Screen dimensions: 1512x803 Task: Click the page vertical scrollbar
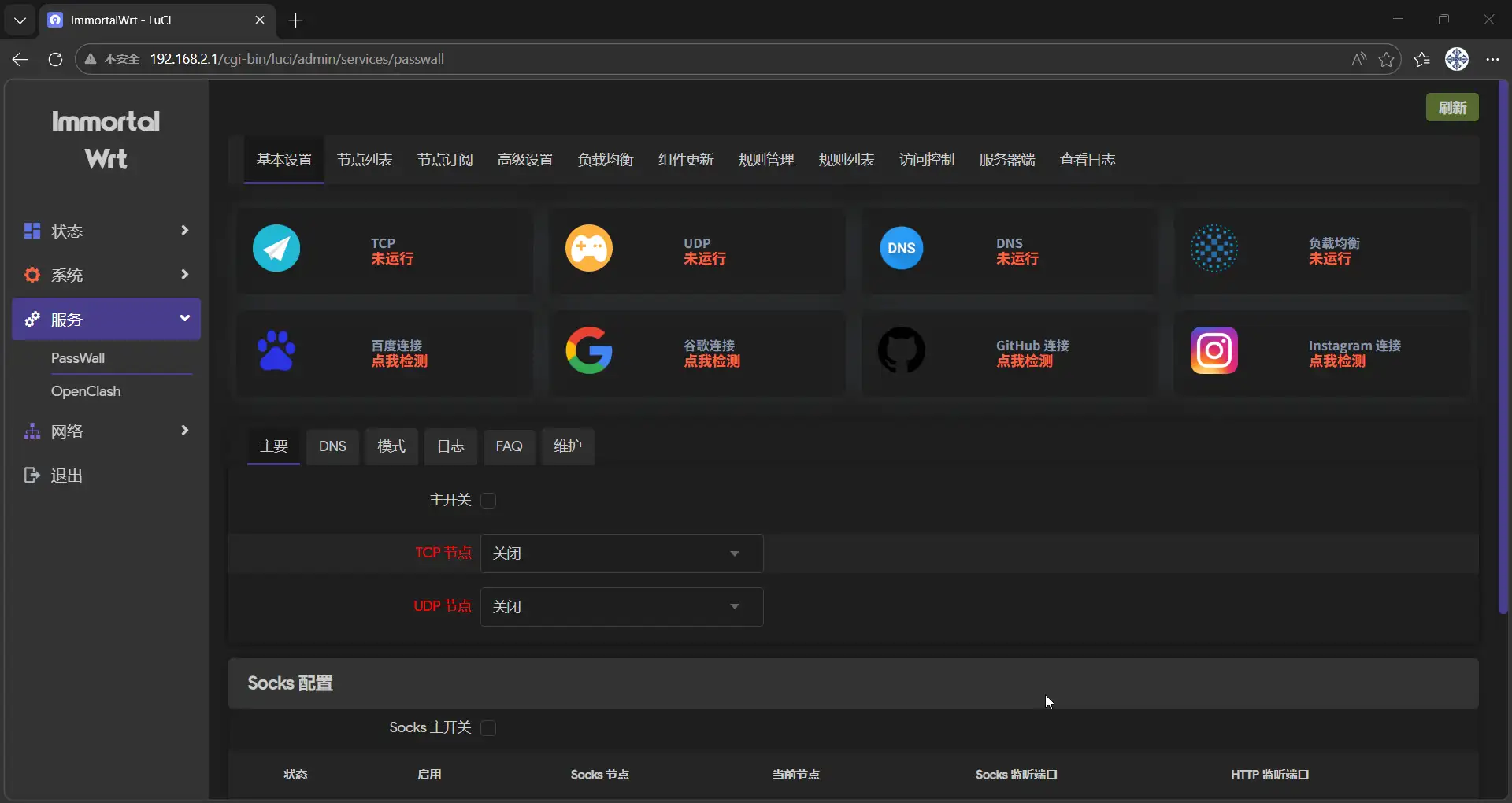pyautogui.click(x=1503, y=346)
